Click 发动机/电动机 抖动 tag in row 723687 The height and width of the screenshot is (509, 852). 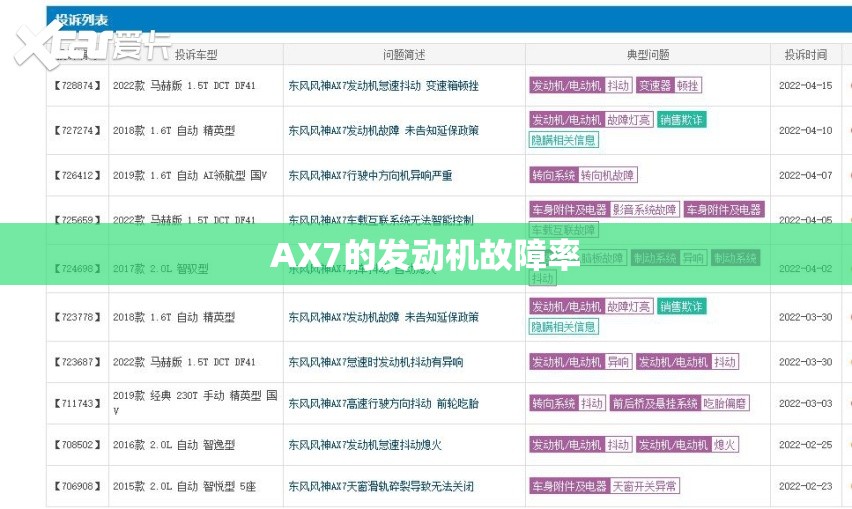click(687, 362)
